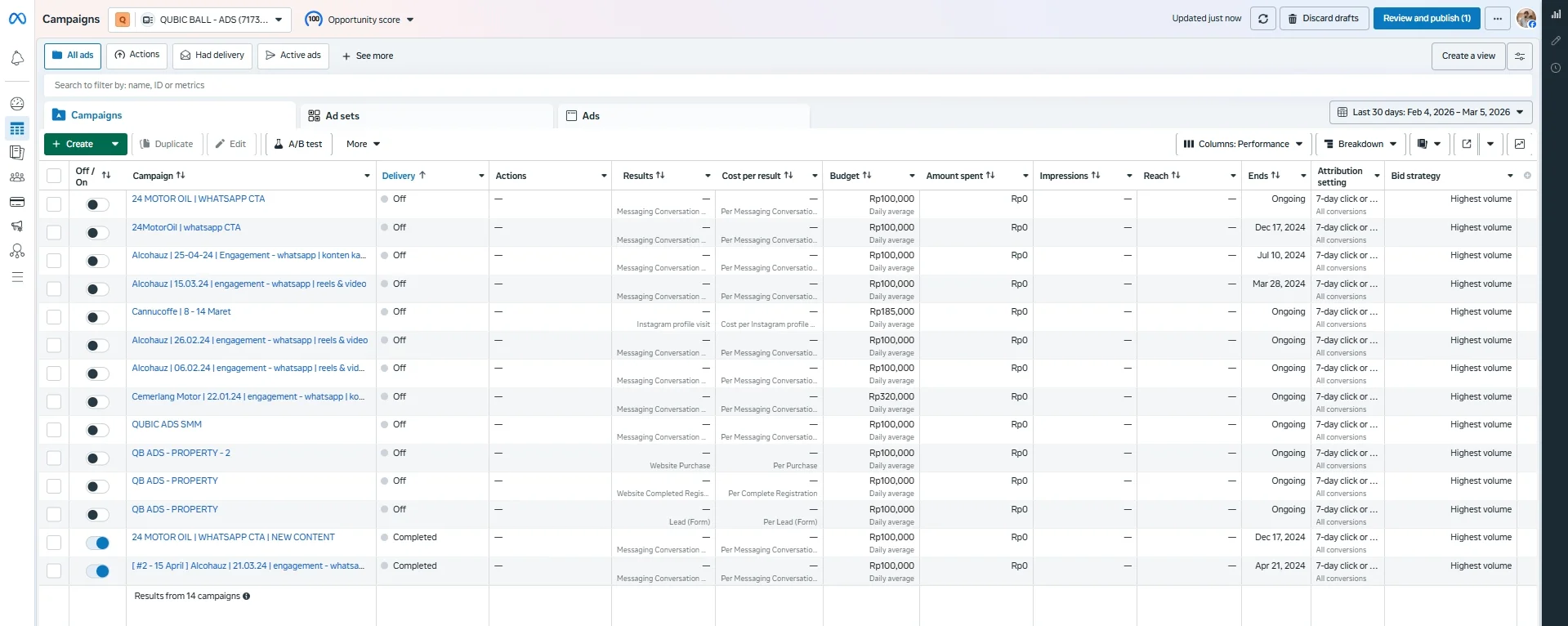Open the Columns: Performance dropdown

tap(1243, 144)
